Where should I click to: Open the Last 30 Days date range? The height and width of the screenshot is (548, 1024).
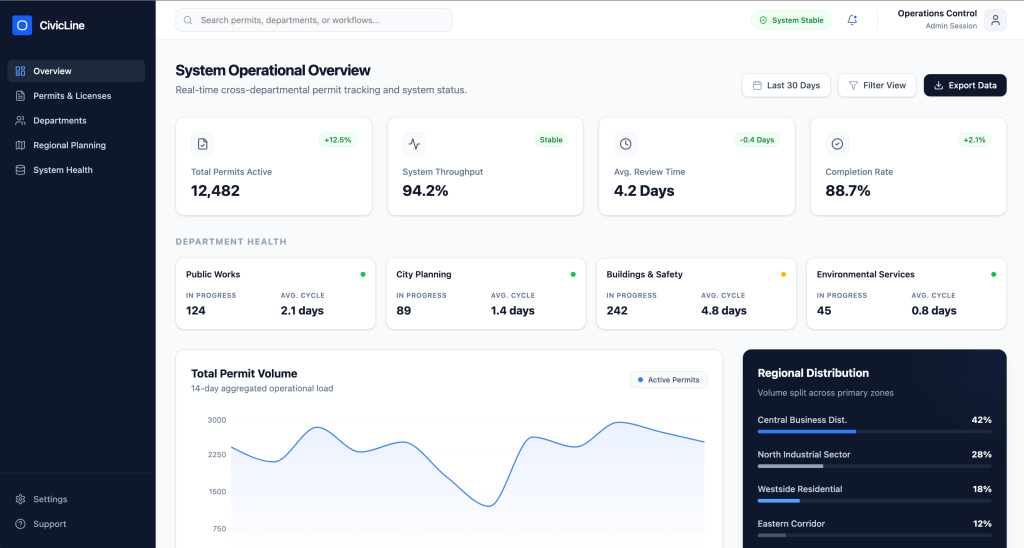click(x=786, y=86)
